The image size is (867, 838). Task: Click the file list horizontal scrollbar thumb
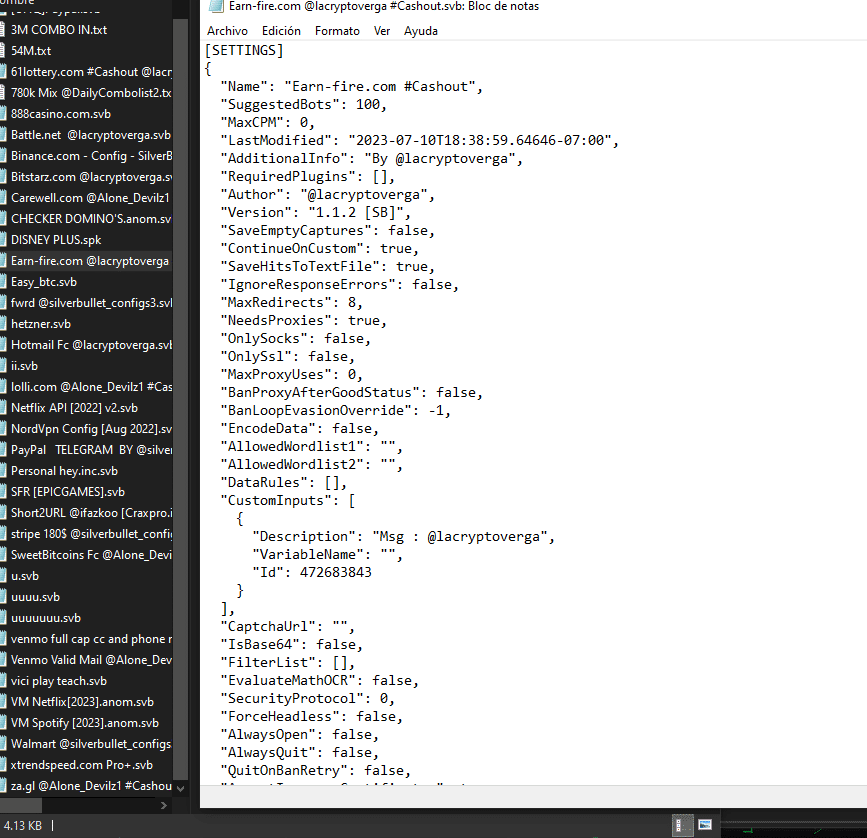(x=20, y=805)
